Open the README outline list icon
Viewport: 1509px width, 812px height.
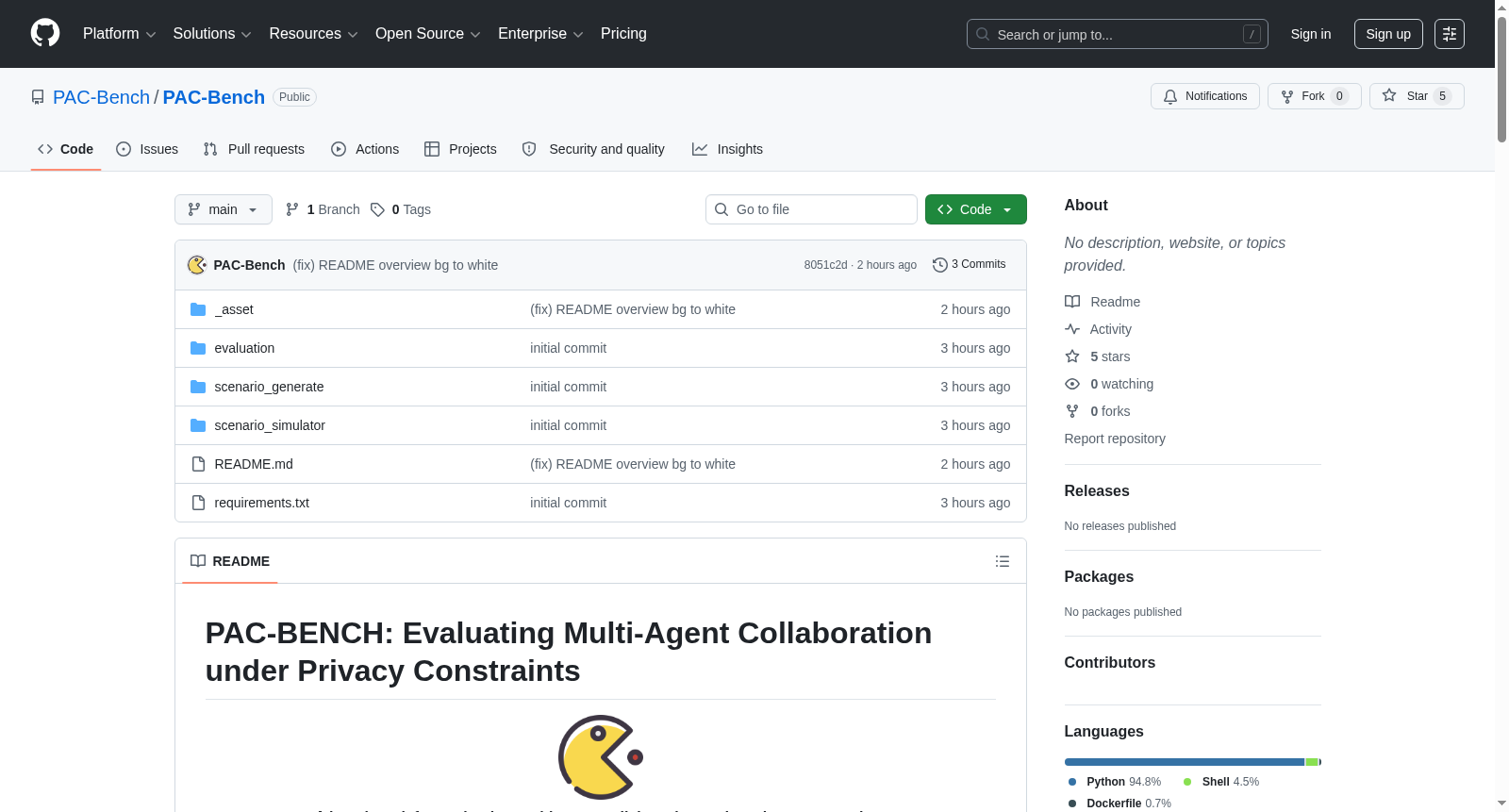coord(1003,561)
